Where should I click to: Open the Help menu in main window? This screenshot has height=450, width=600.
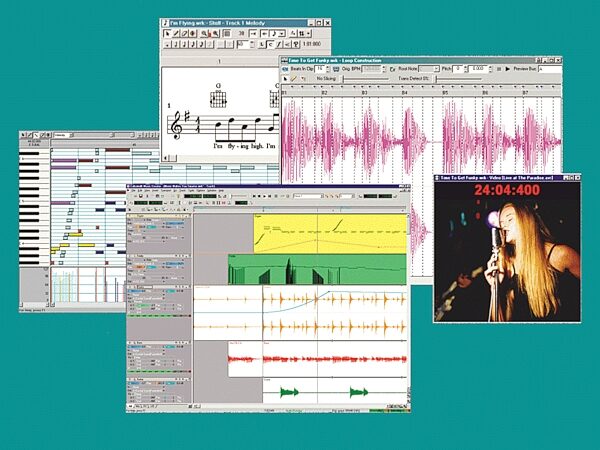click(x=221, y=191)
